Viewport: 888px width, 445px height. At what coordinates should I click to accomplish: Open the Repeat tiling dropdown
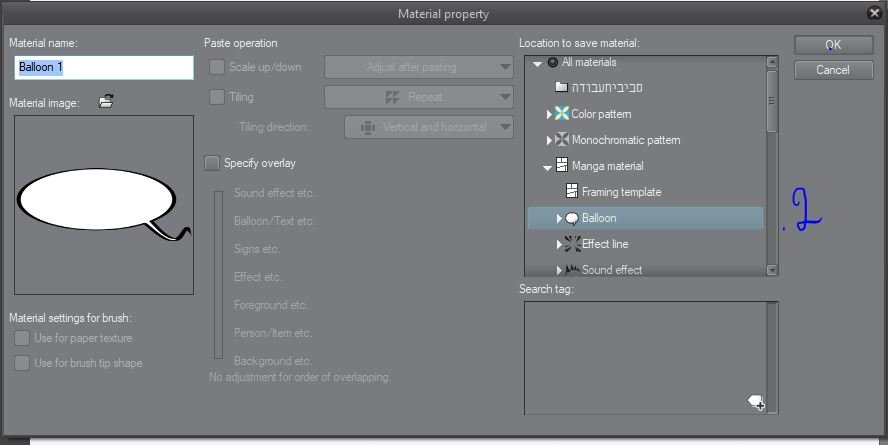pos(418,97)
